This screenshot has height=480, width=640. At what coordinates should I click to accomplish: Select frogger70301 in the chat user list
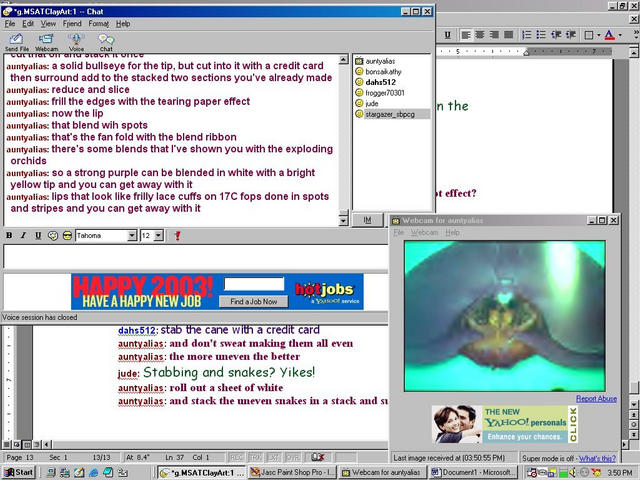pyautogui.click(x=384, y=93)
